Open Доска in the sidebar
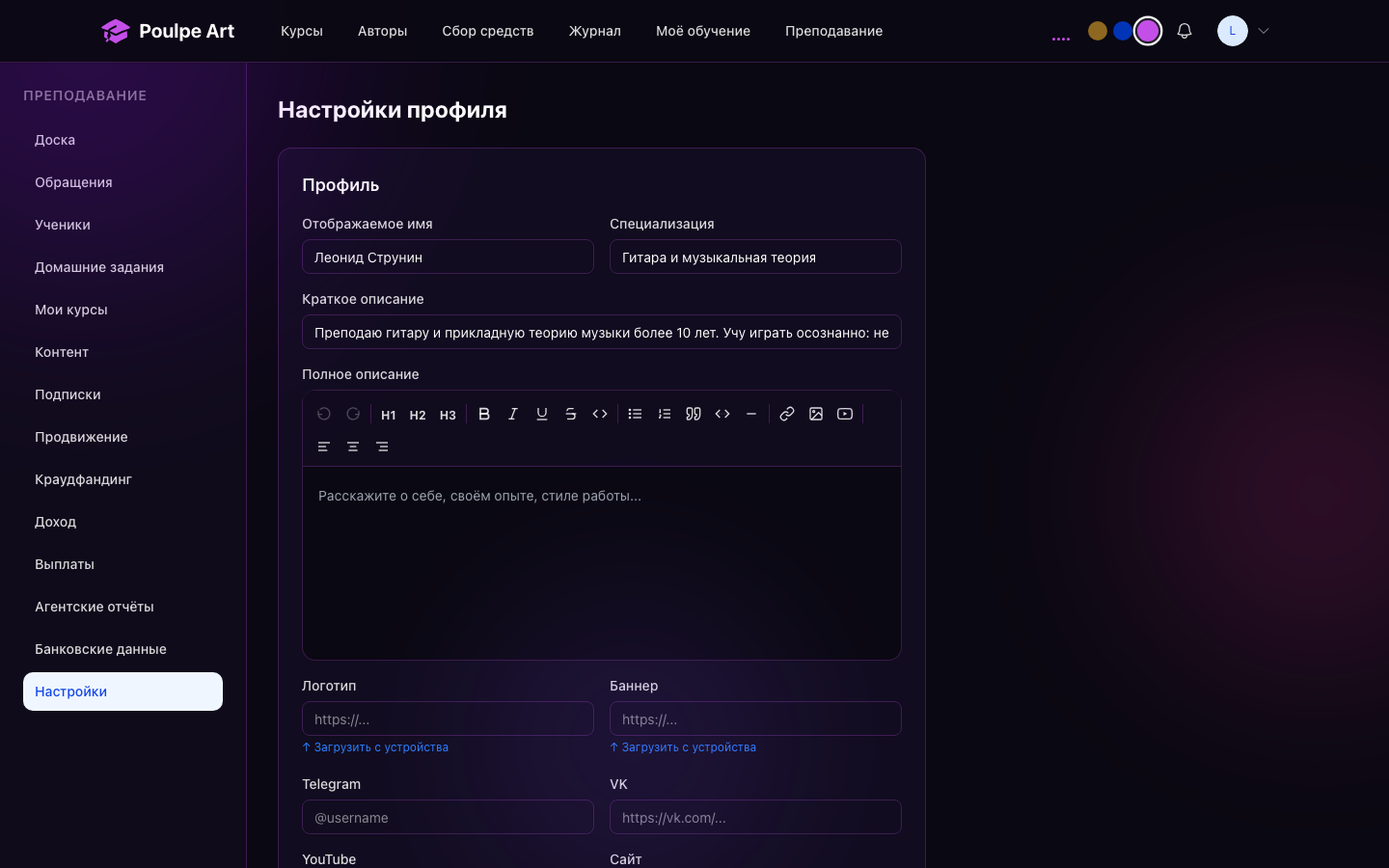Screen dimensions: 1389x868 (123, 140)
